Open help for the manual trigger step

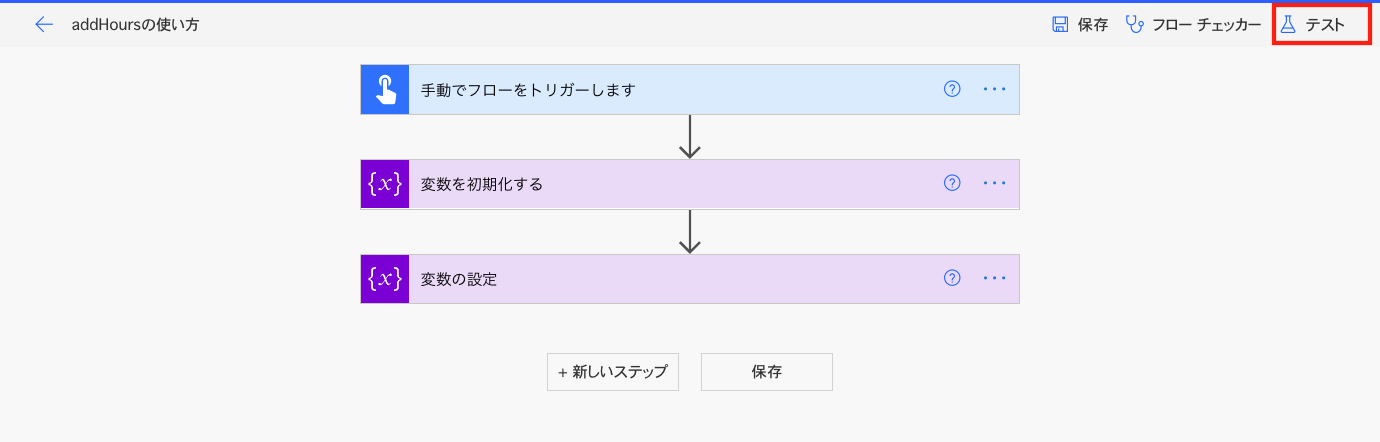(x=952, y=89)
